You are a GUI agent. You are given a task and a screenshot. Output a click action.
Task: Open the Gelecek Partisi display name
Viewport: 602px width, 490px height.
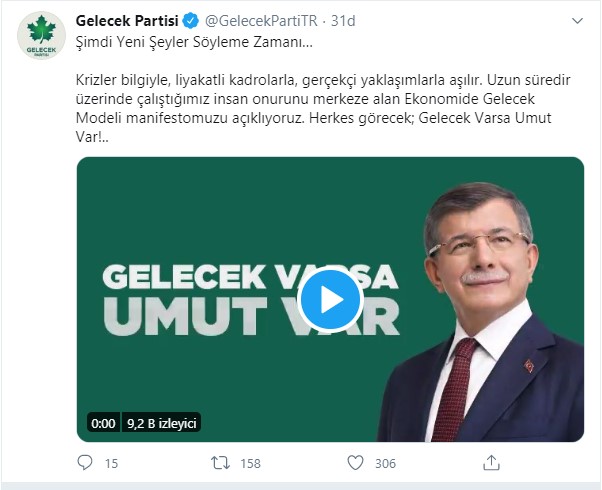126,21
